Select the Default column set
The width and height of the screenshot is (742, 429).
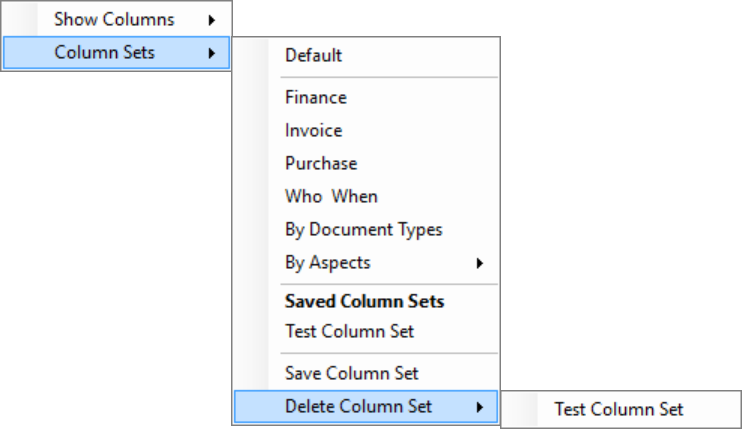coord(313,55)
